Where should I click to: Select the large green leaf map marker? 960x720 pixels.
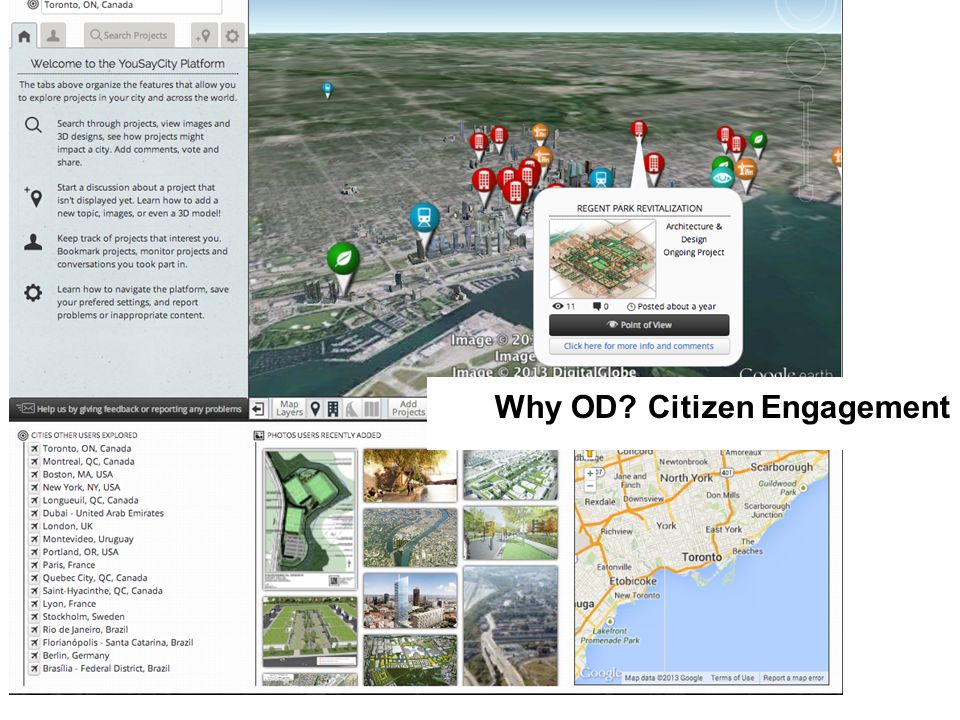coord(343,259)
